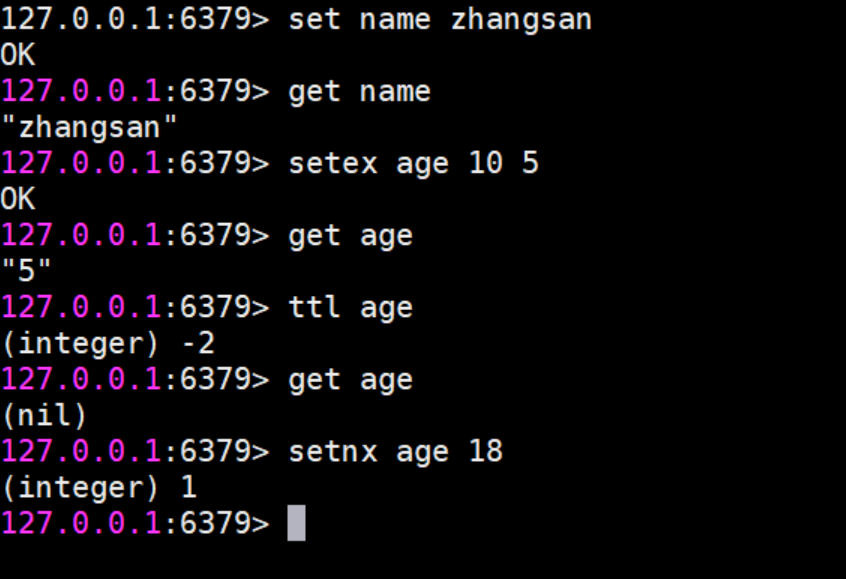This screenshot has height=579, width=846.
Task: Click the word zhangsan in the set command
Action: 521,21
